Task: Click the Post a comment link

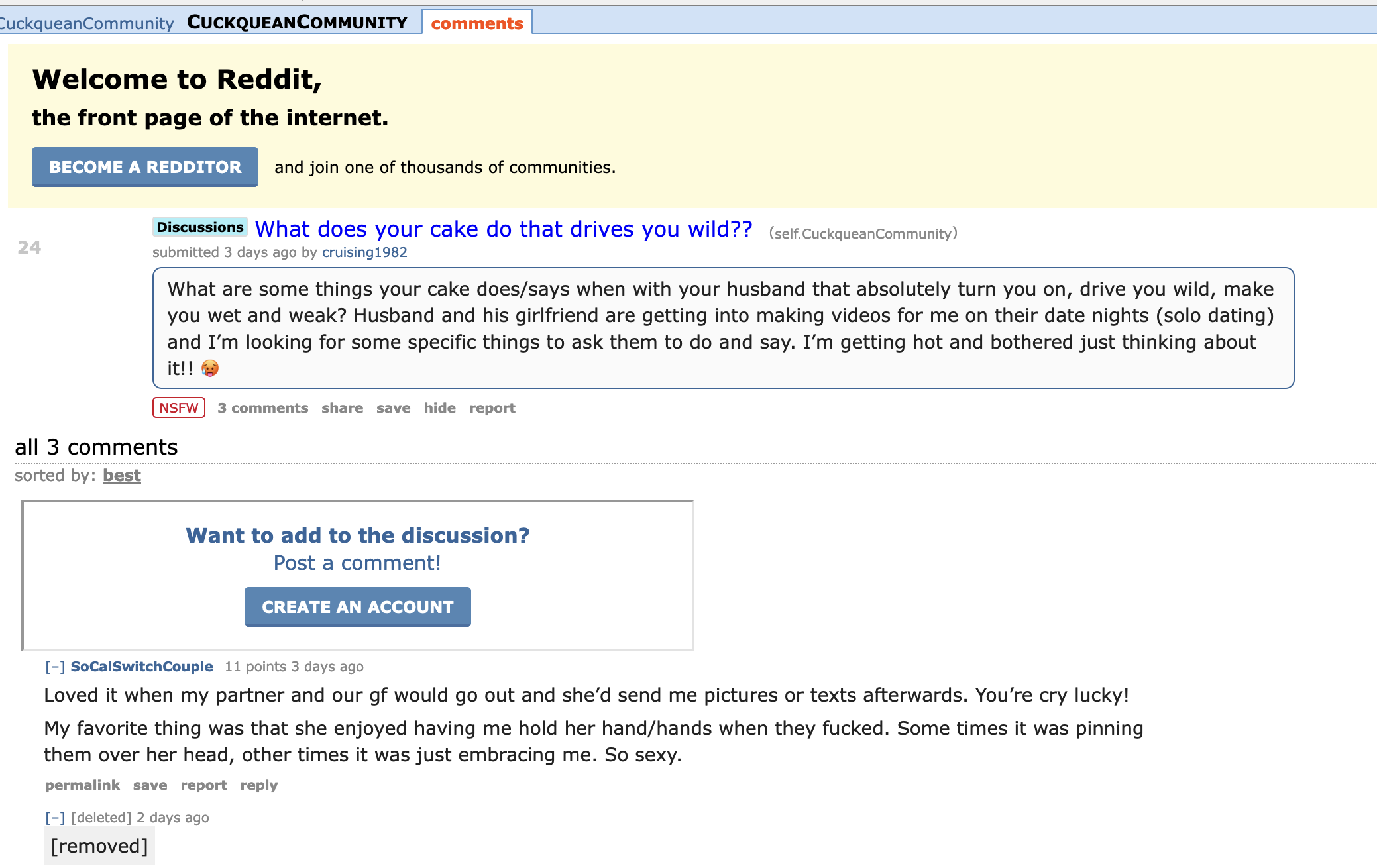Action: click(357, 563)
